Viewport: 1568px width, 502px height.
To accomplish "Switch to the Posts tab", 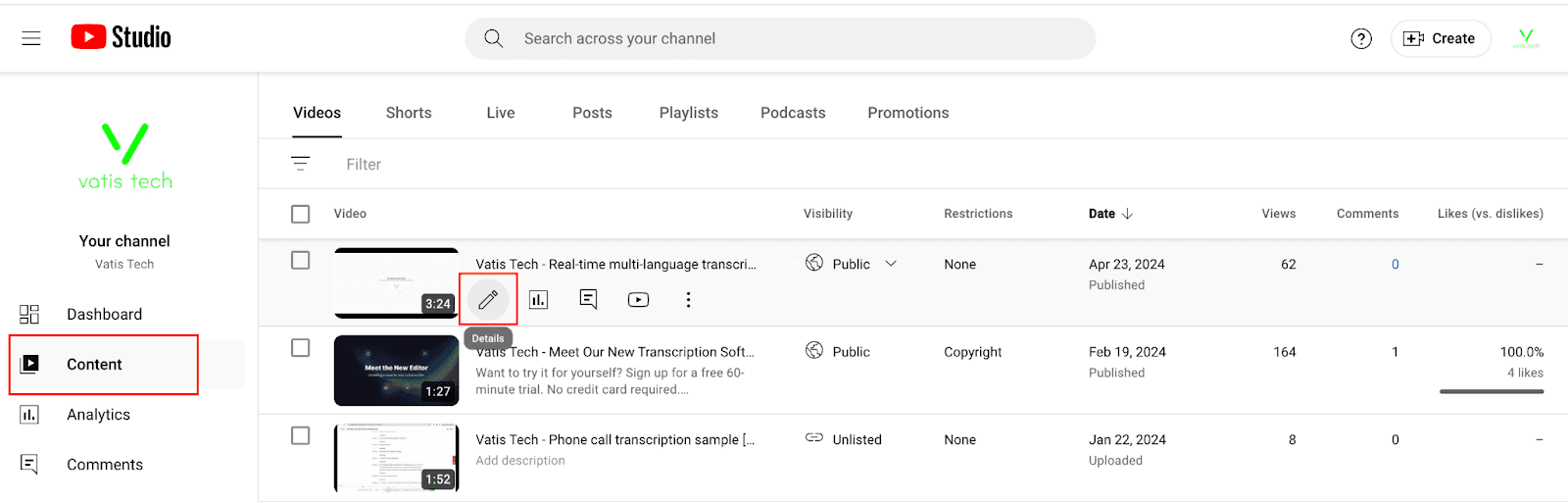I will coord(592,113).
